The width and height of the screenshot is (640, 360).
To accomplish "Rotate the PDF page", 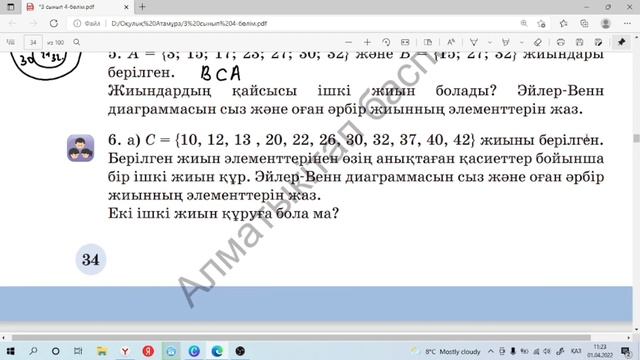I will point(386,42).
